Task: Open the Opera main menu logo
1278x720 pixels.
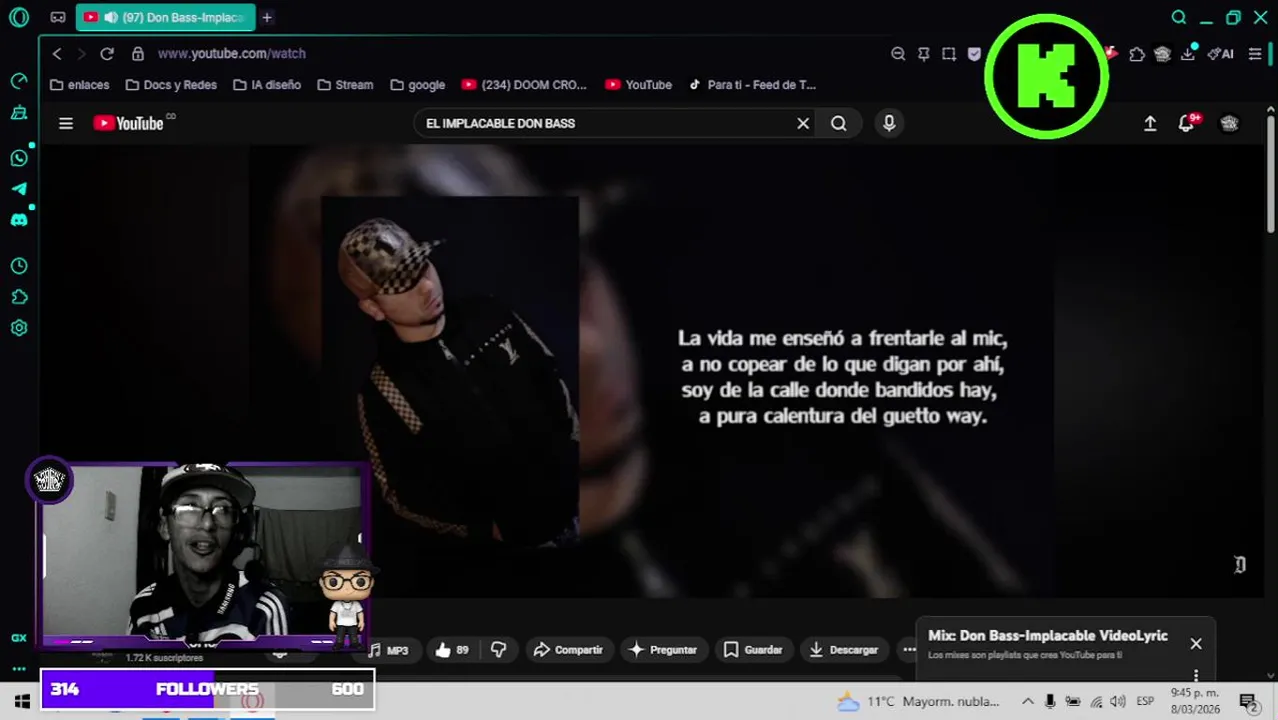Action: point(19,17)
